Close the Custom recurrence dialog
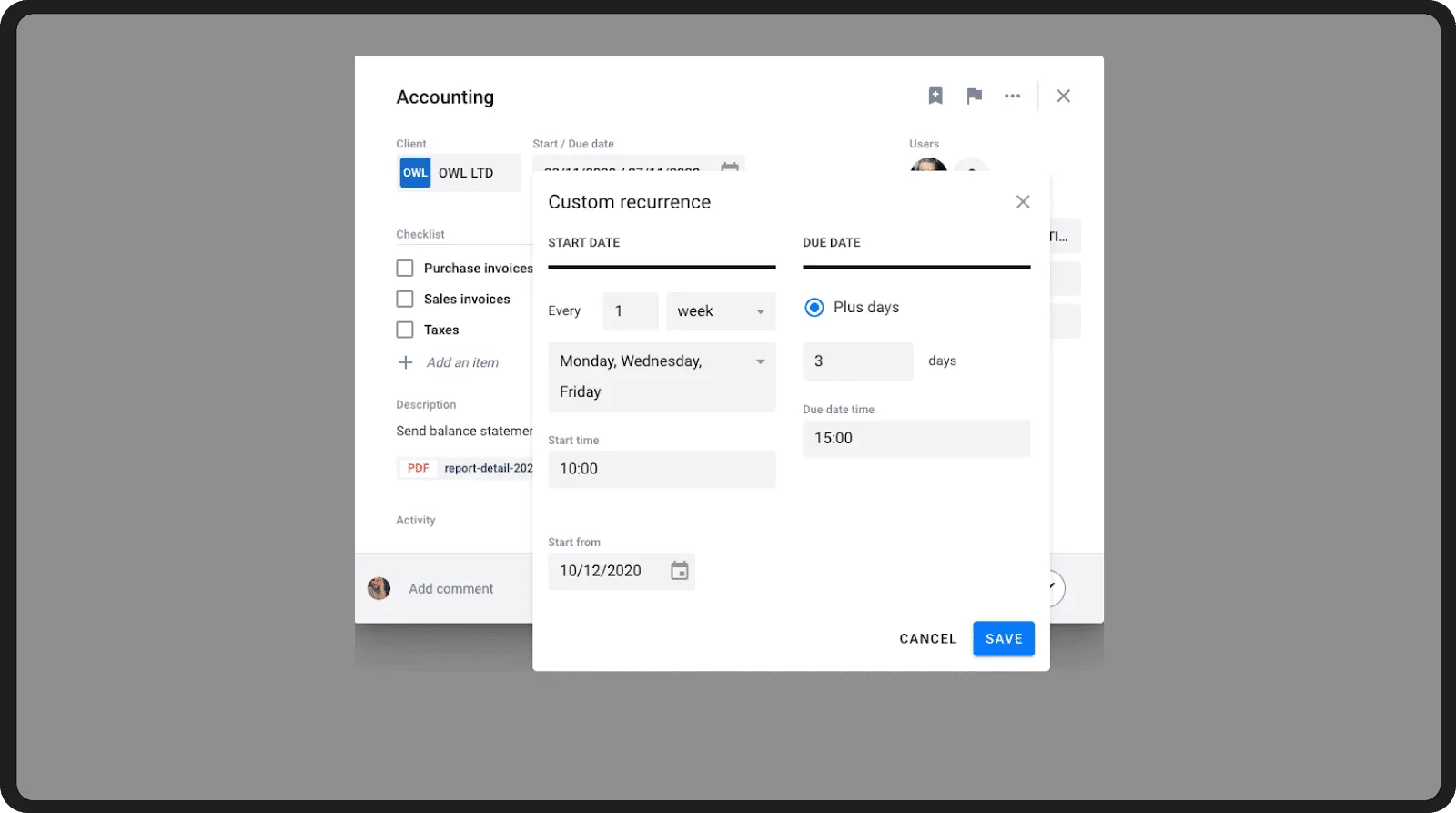This screenshot has height=813, width=1456. 1023,202
